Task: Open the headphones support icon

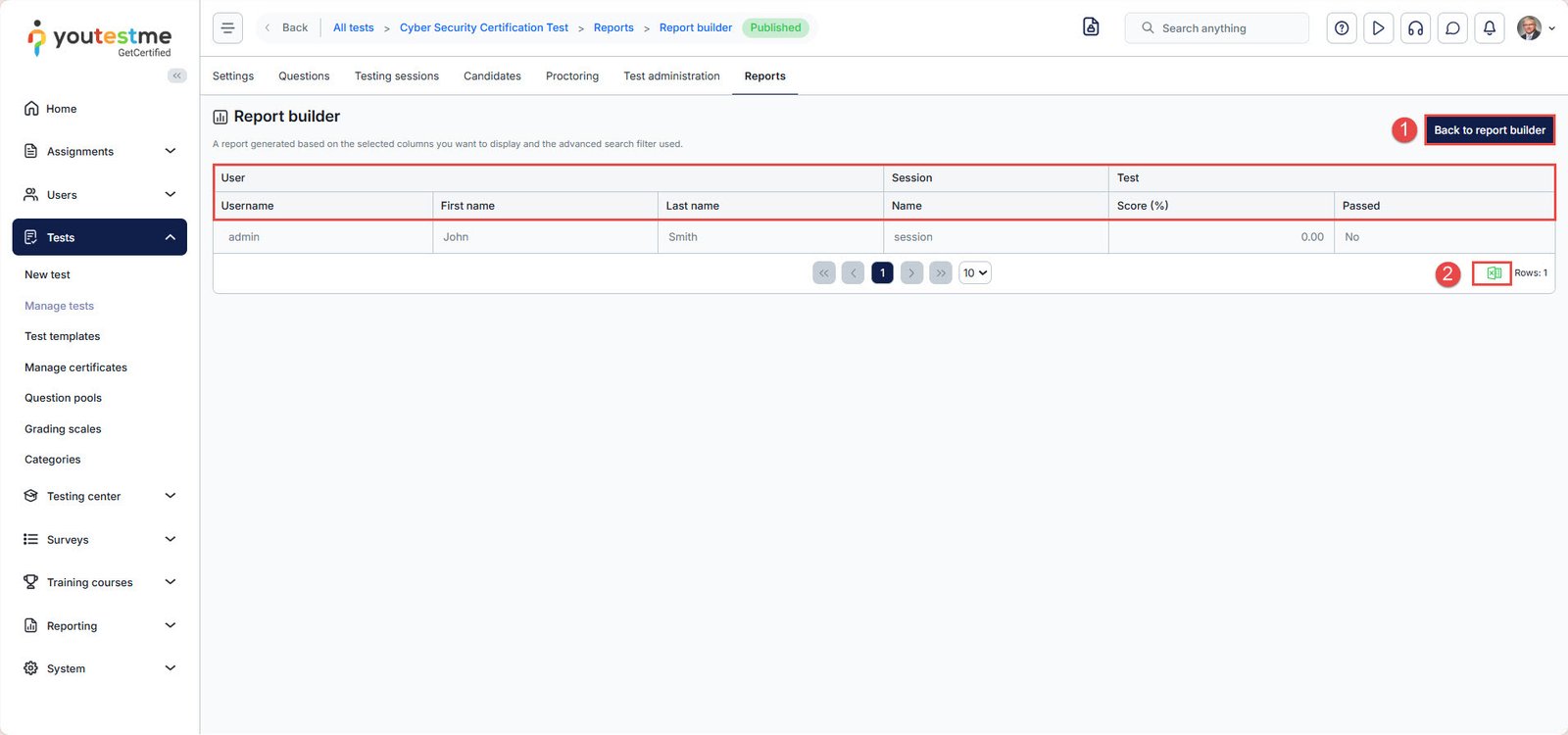Action: pos(1415,28)
